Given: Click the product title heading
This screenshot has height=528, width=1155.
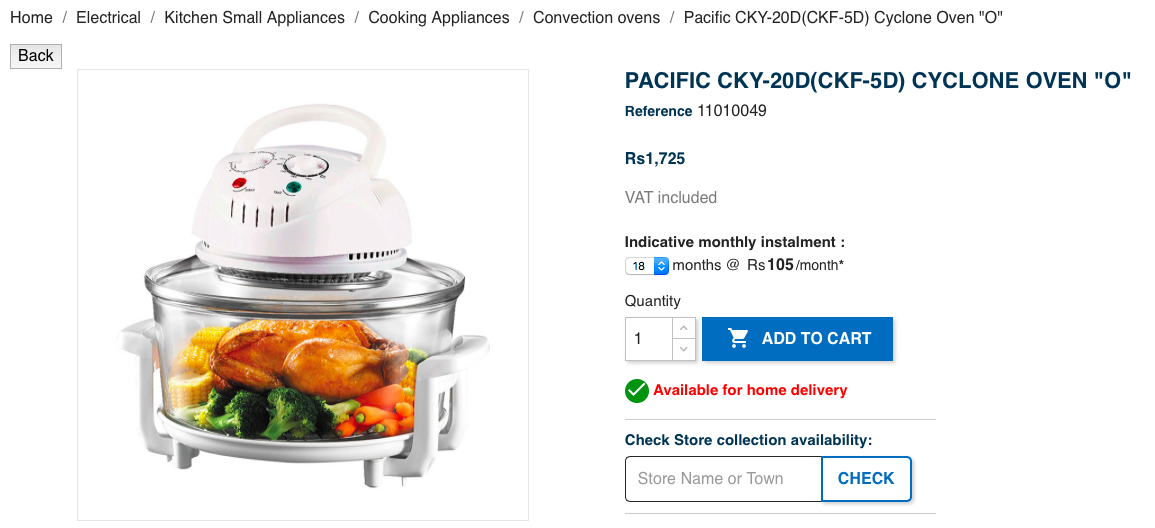Looking at the screenshot, I should click(x=877, y=80).
